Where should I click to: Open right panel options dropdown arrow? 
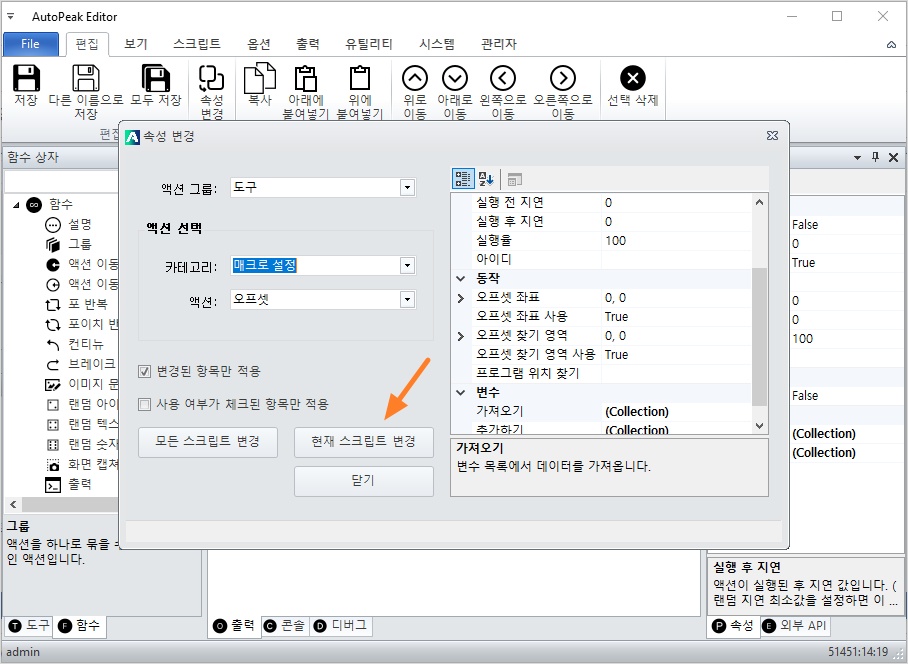[x=858, y=157]
